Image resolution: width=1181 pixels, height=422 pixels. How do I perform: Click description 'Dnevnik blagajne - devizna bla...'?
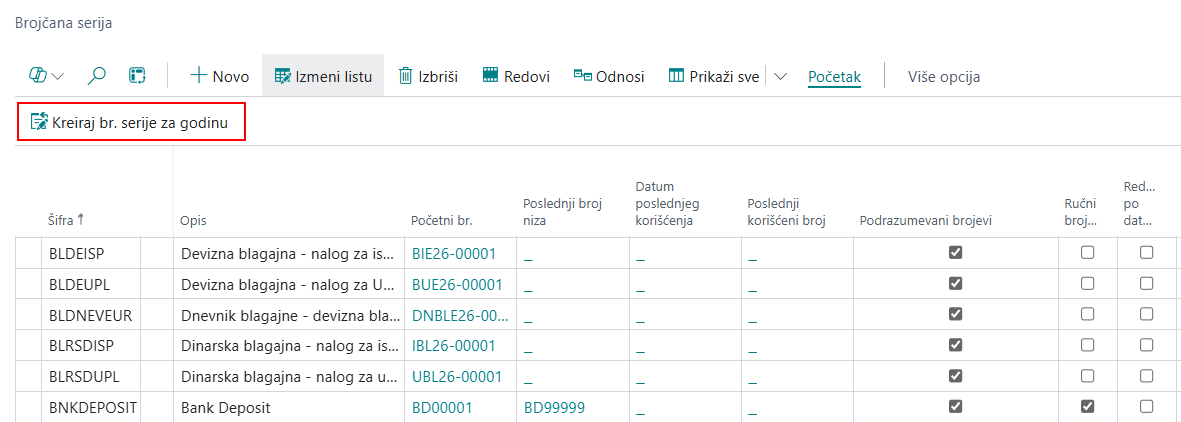(288, 315)
